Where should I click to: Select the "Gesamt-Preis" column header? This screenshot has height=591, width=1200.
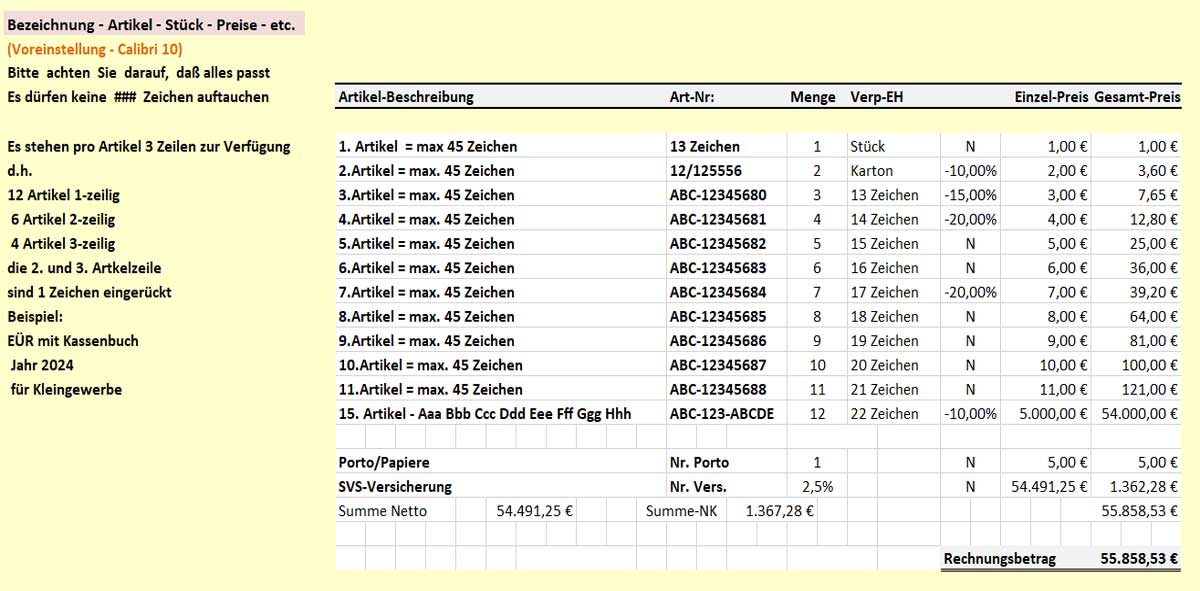[x=1138, y=97]
